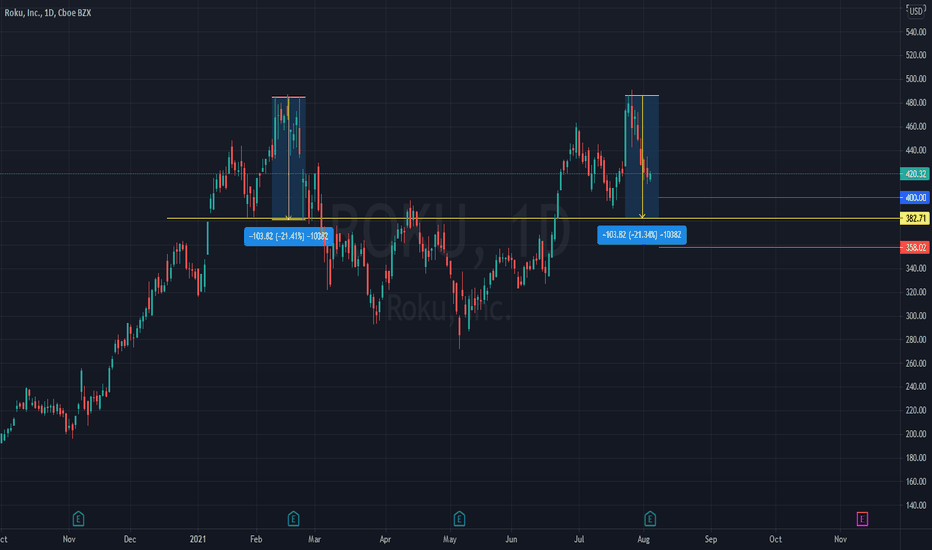932x550 pixels.
Task: Click the 340.00 price axis label
Action: coord(915,268)
